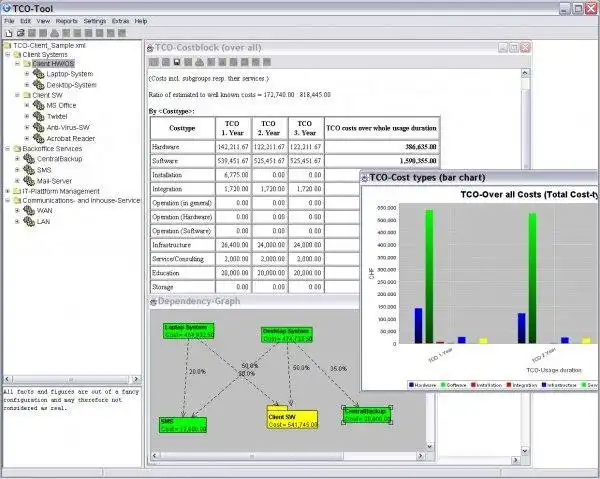Image resolution: width=600 pixels, height=479 pixels.
Task: Open the Settings menu
Action: [95, 21]
